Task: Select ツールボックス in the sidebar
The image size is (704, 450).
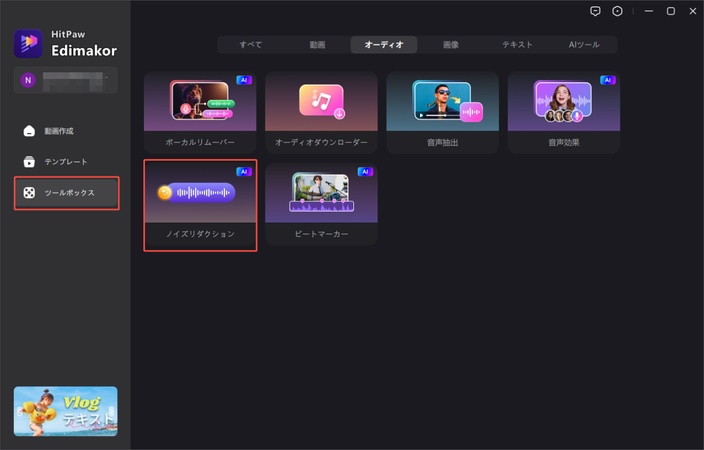Action: [x=66, y=193]
